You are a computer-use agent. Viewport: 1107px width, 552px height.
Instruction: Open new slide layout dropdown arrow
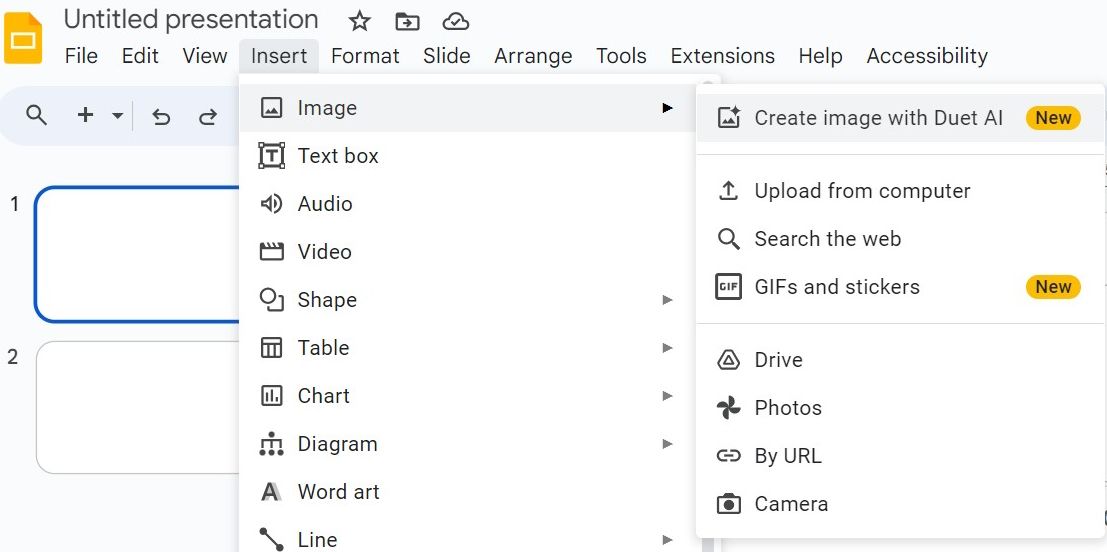click(x=118, y=116)
